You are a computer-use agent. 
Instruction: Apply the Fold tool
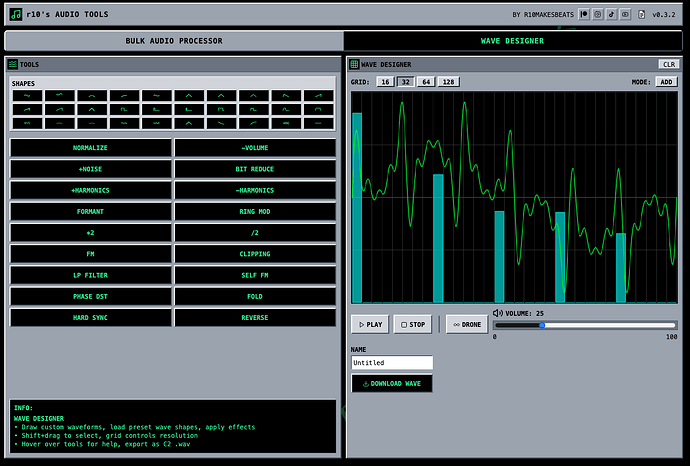pos(255,297)
